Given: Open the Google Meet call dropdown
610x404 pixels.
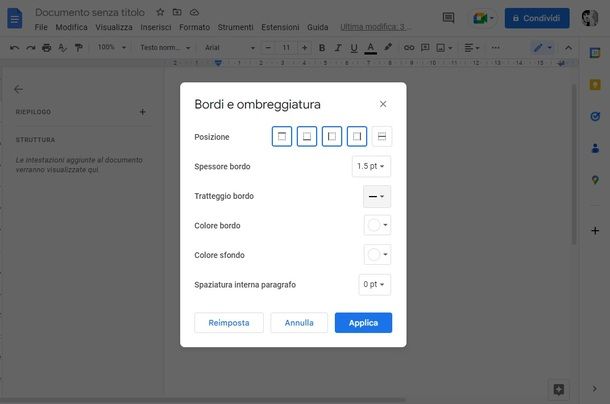Looking at the screenshot, I should tap(483, 18).
